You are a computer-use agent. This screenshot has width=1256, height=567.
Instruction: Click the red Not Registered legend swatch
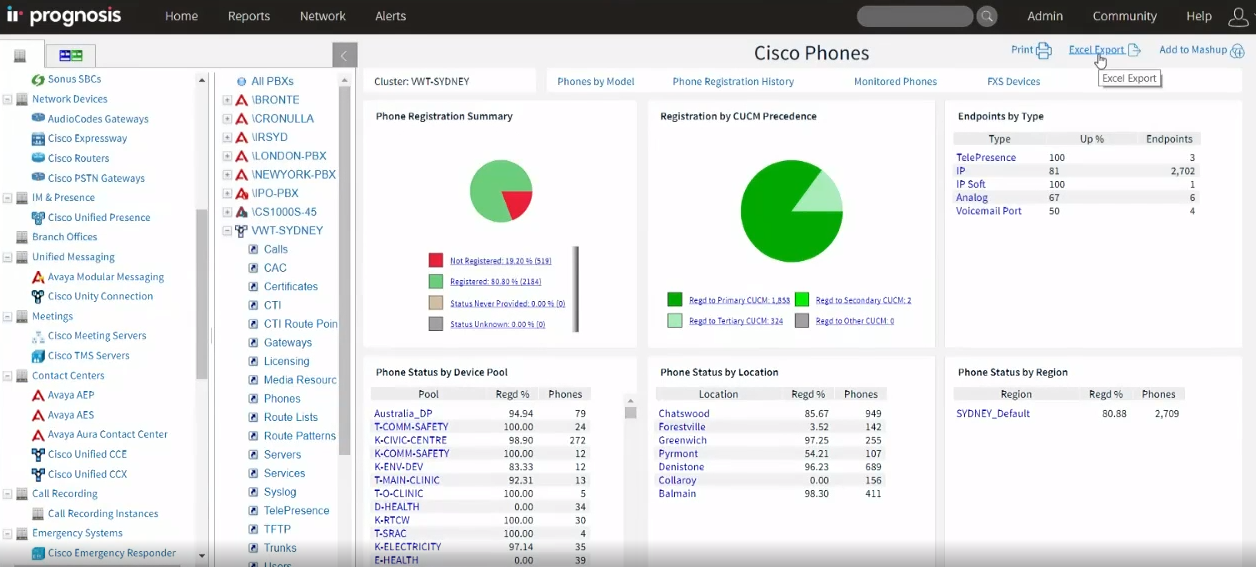[x=436, y=260]
